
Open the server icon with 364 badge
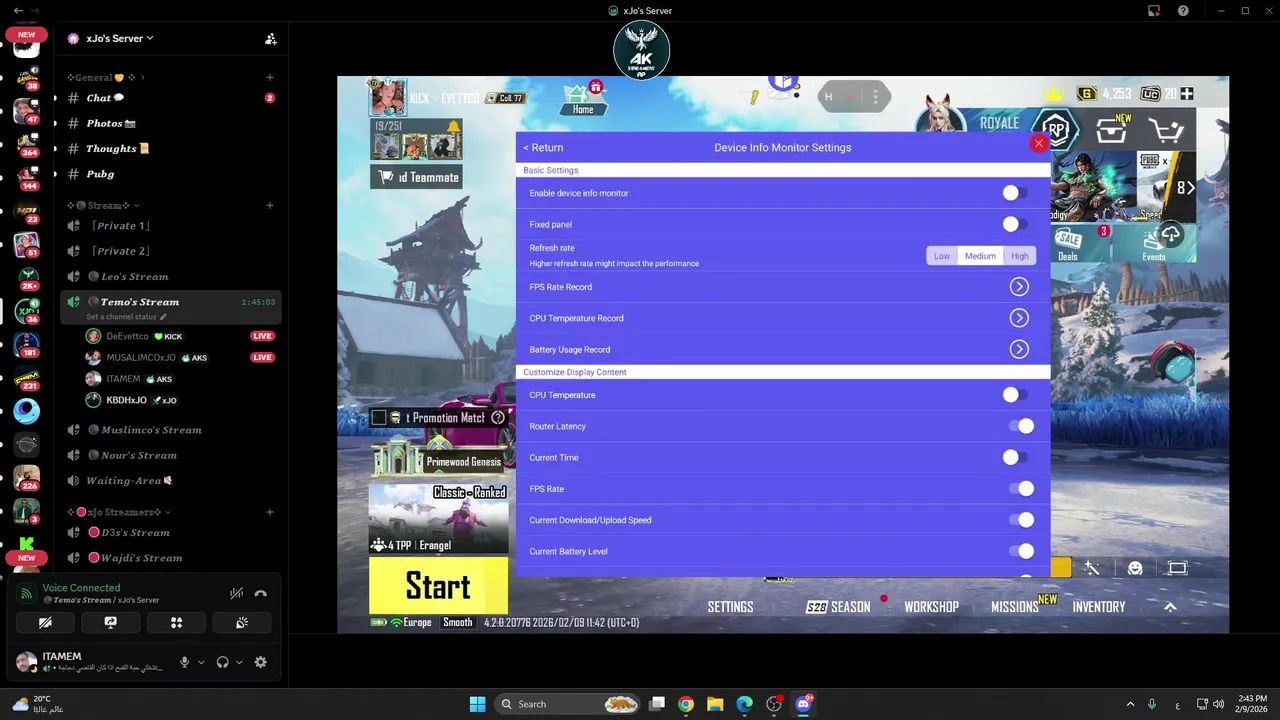click(27, 143)
